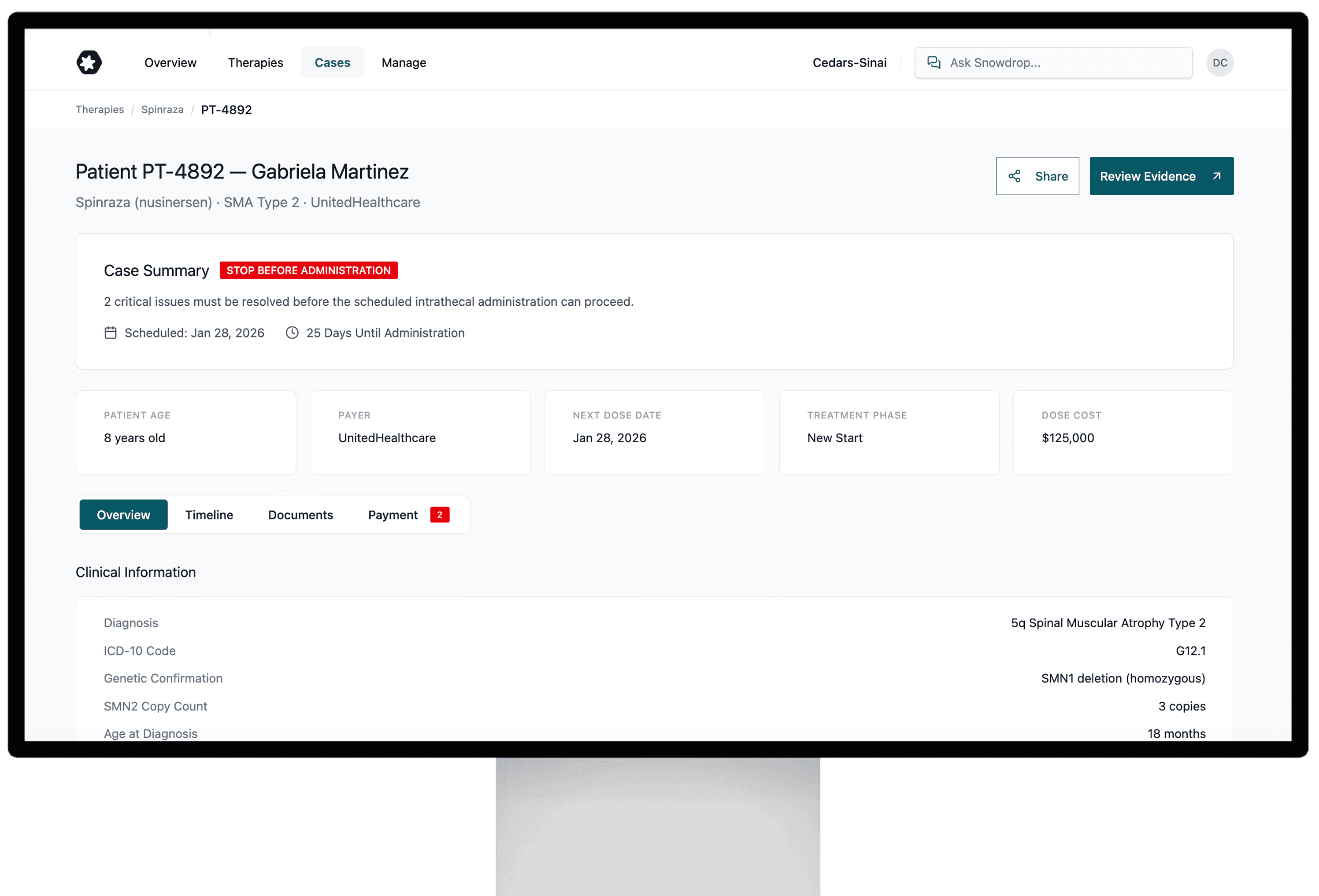Switch to the Timeline tab
Viewport: 1319px width, 896px height.
(x=209, y=515)
